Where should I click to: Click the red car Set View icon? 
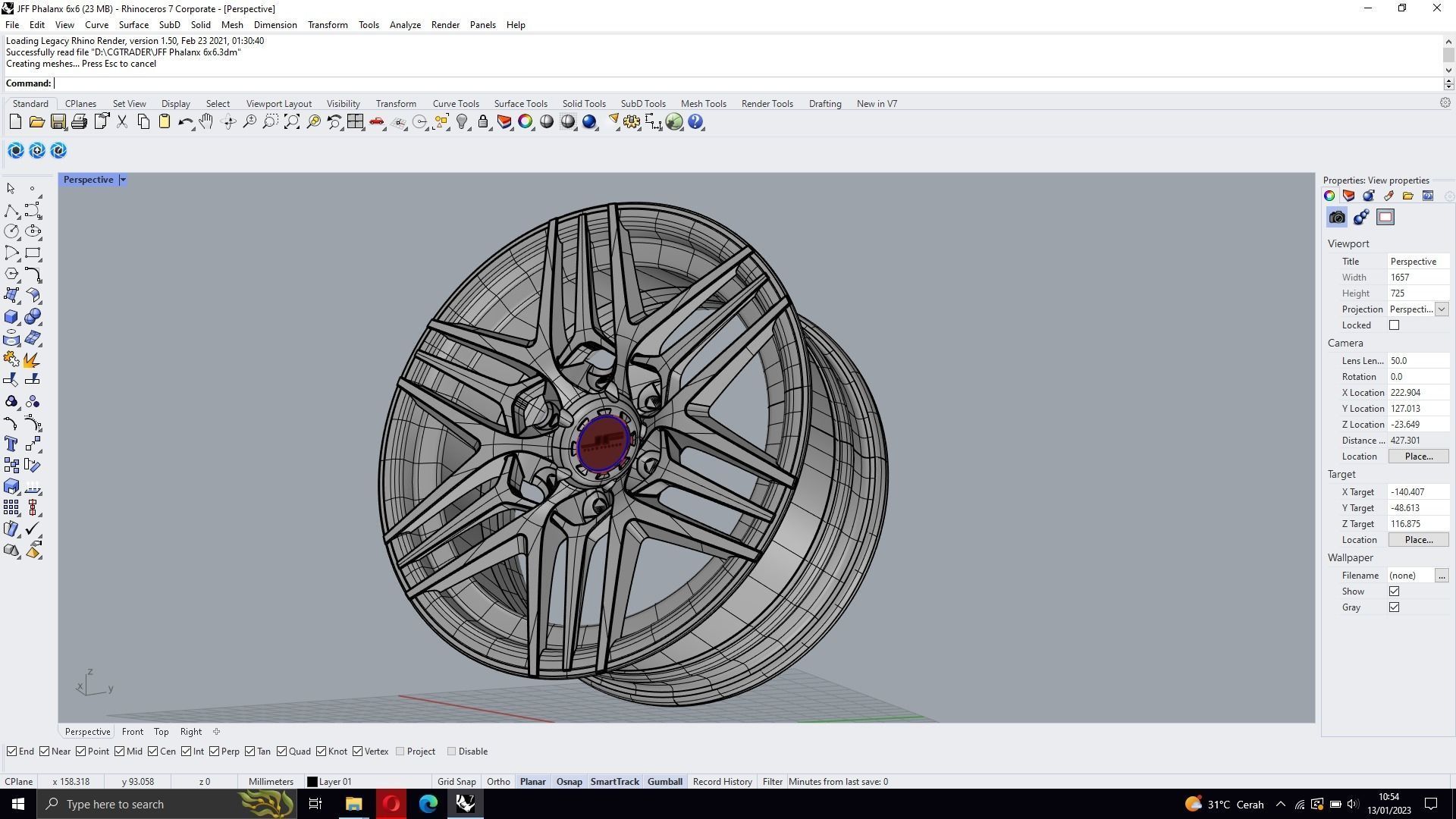[x=377, y=121]
